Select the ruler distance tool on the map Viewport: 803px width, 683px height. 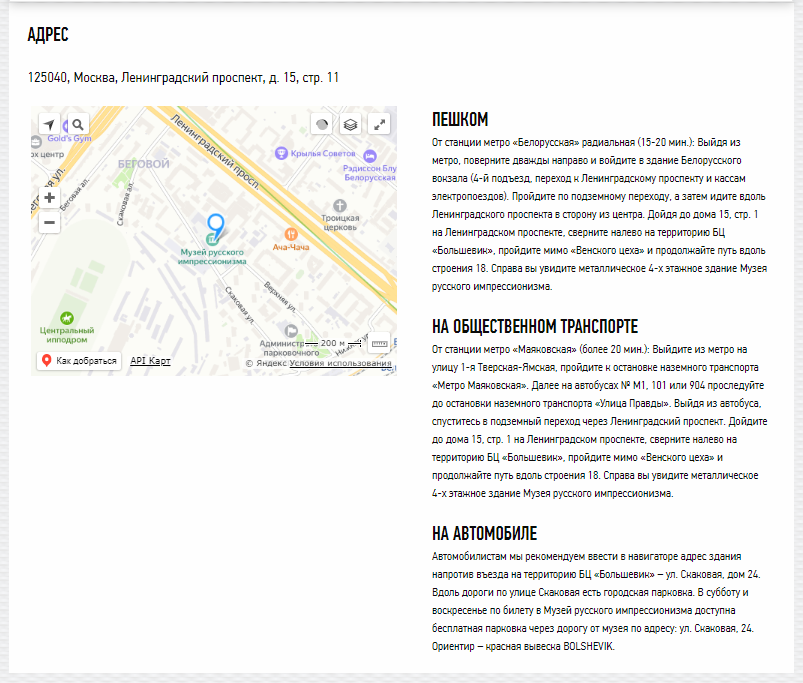pos(379,344)
